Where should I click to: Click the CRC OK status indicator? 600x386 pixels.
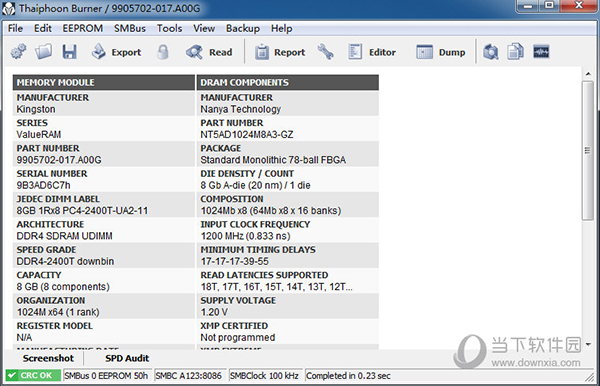click(33, 376)
